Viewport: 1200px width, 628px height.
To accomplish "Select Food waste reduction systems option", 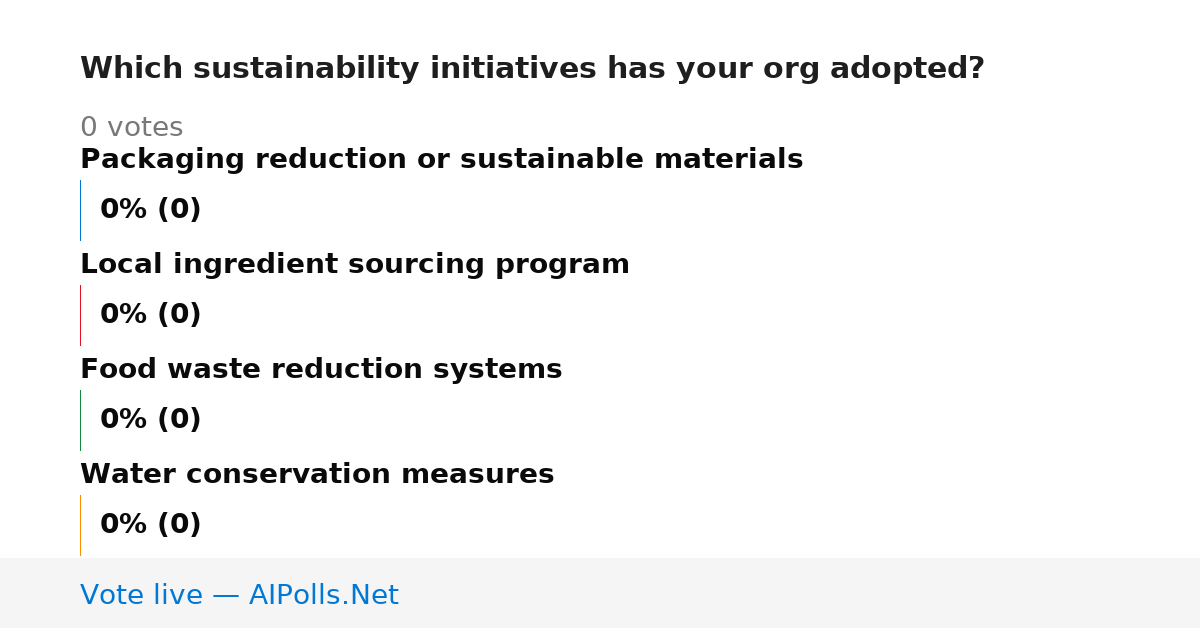I will click(x=321, y=370).
